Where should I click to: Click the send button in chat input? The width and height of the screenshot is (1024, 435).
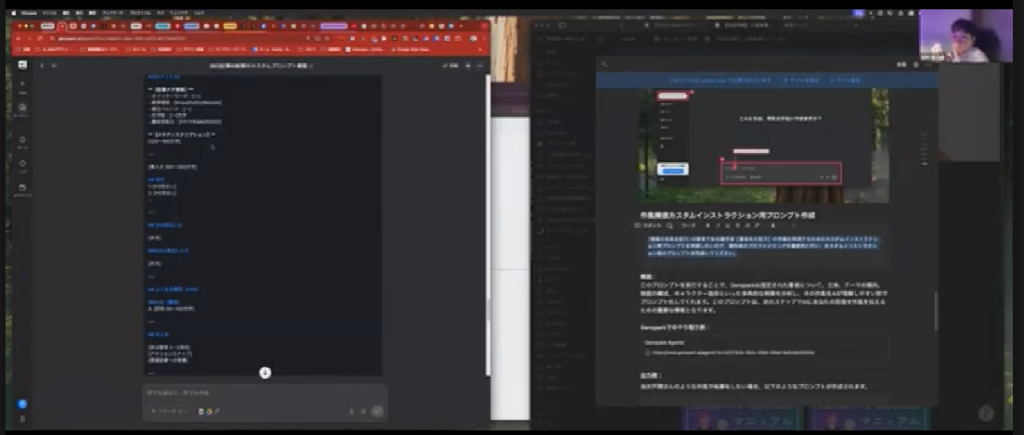tap(377, 410)
